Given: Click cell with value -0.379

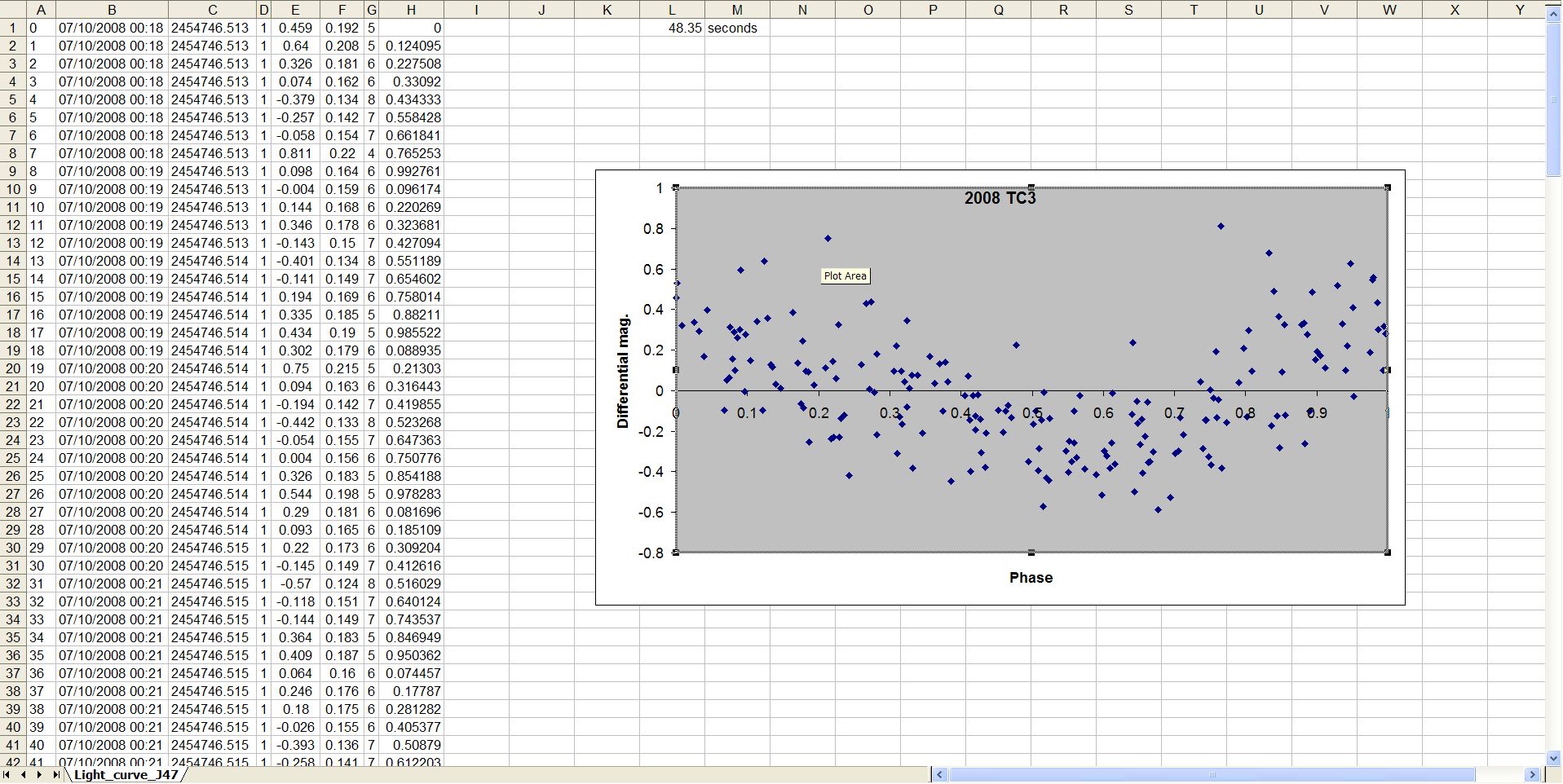Looking at the screenshot, I should (x=294, y=99).
